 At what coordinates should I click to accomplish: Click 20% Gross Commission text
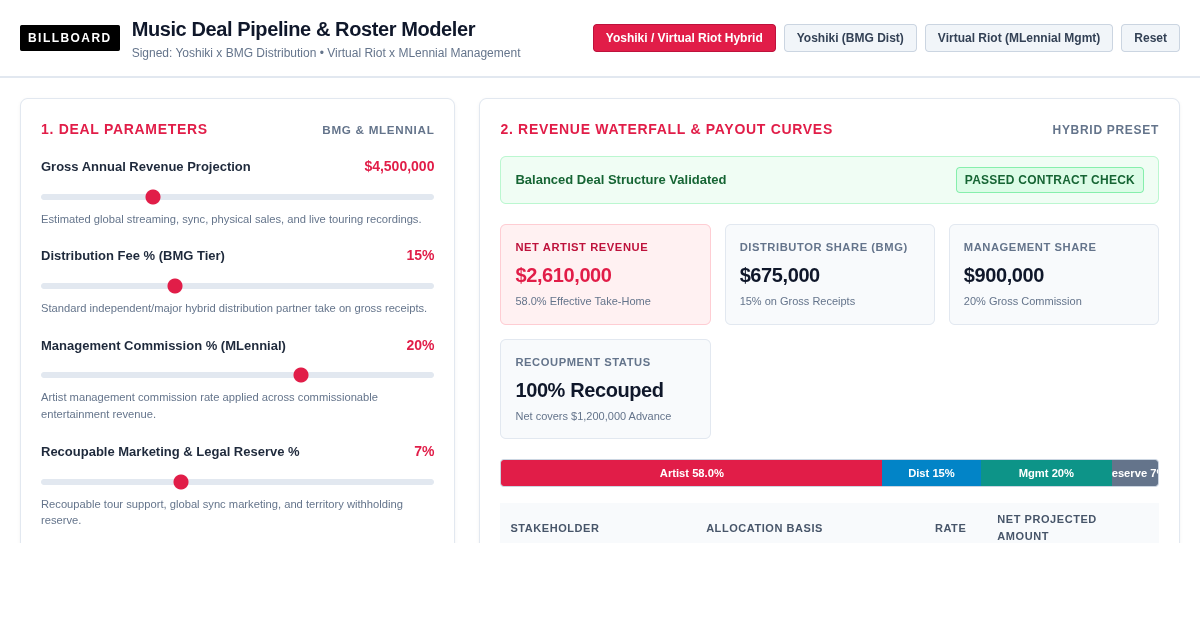pyautogui.click(x=1023, y=301)
